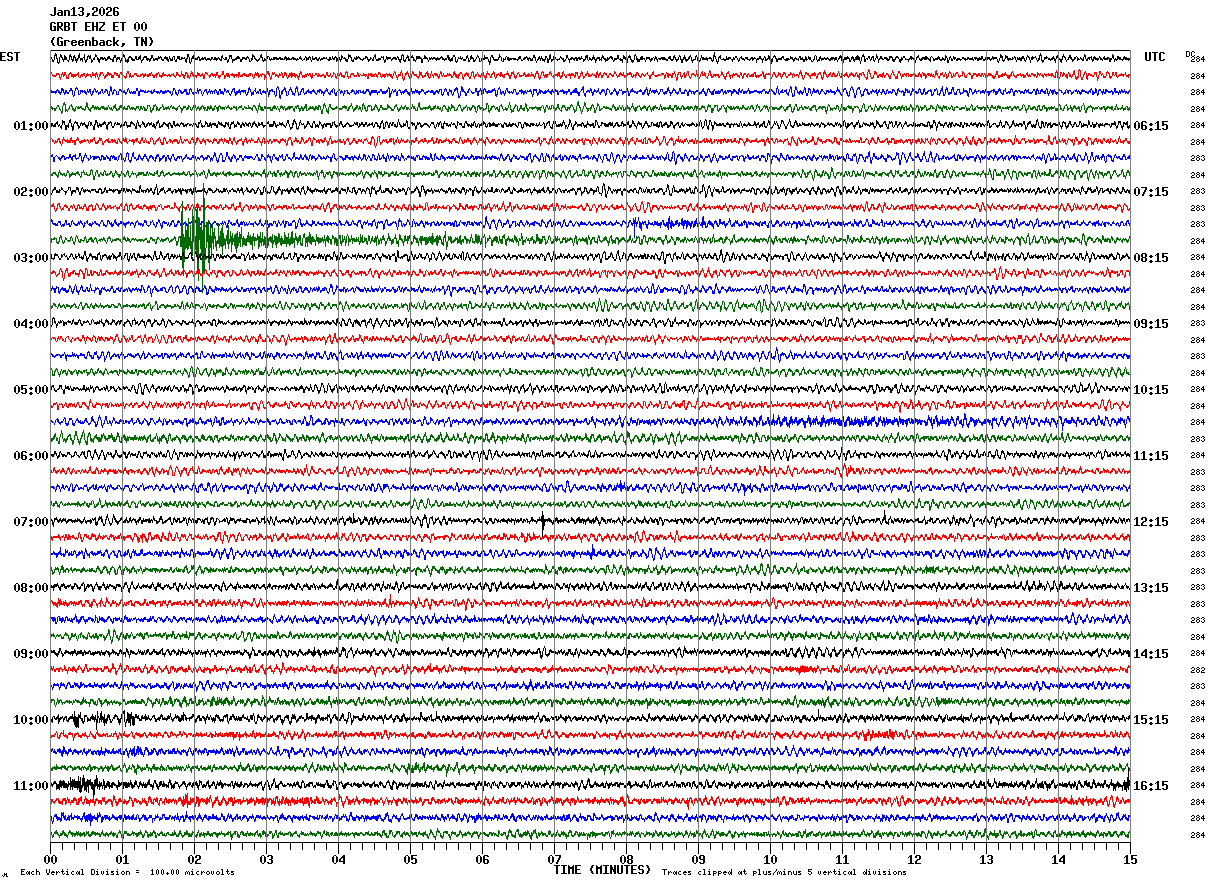Click the 05 tick on the minutes axis
The height and width of the screenshot is (886, 1210).
coord(410,859)
